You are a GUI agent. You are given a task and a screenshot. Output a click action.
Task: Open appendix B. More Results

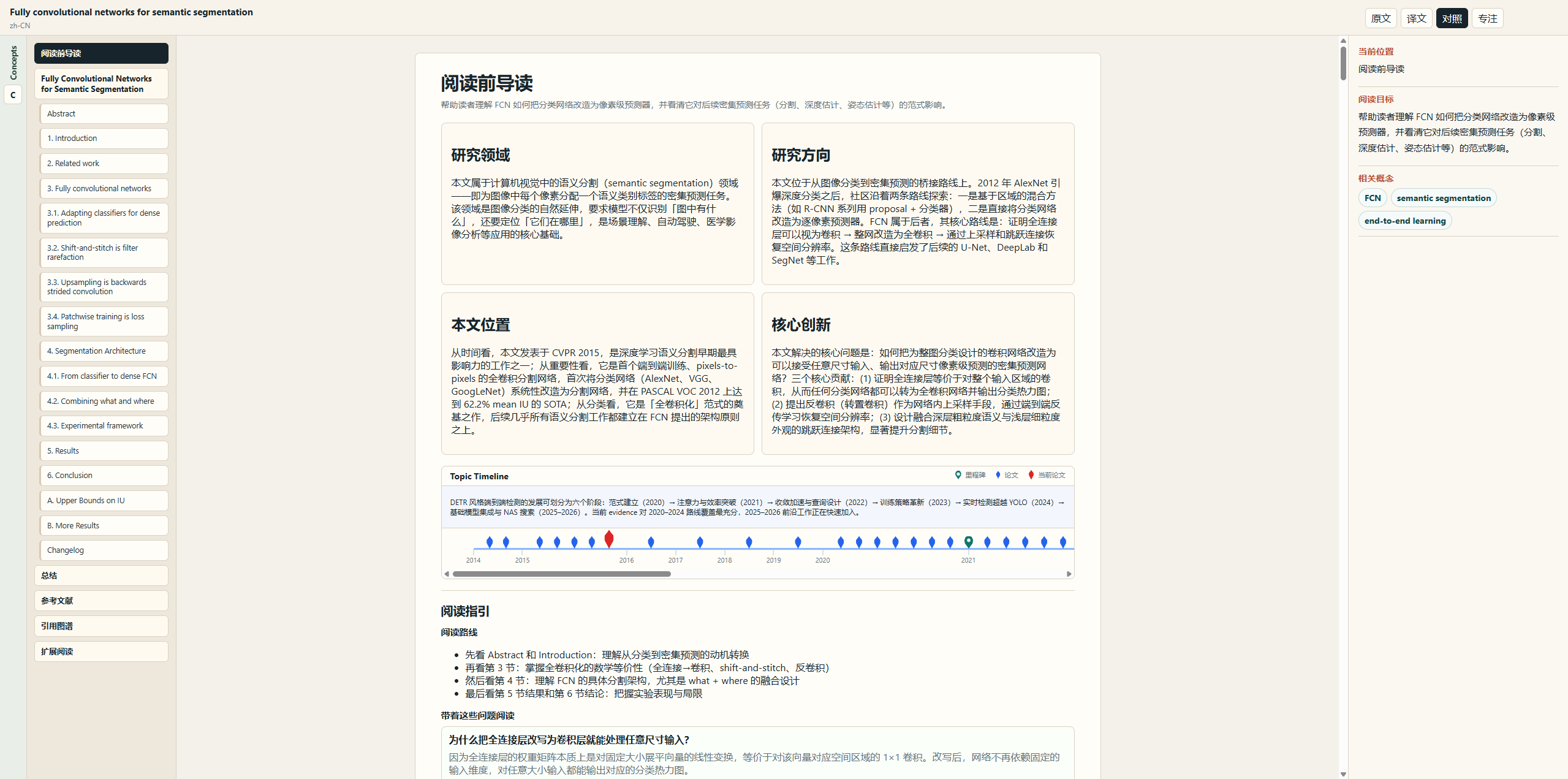104,526
